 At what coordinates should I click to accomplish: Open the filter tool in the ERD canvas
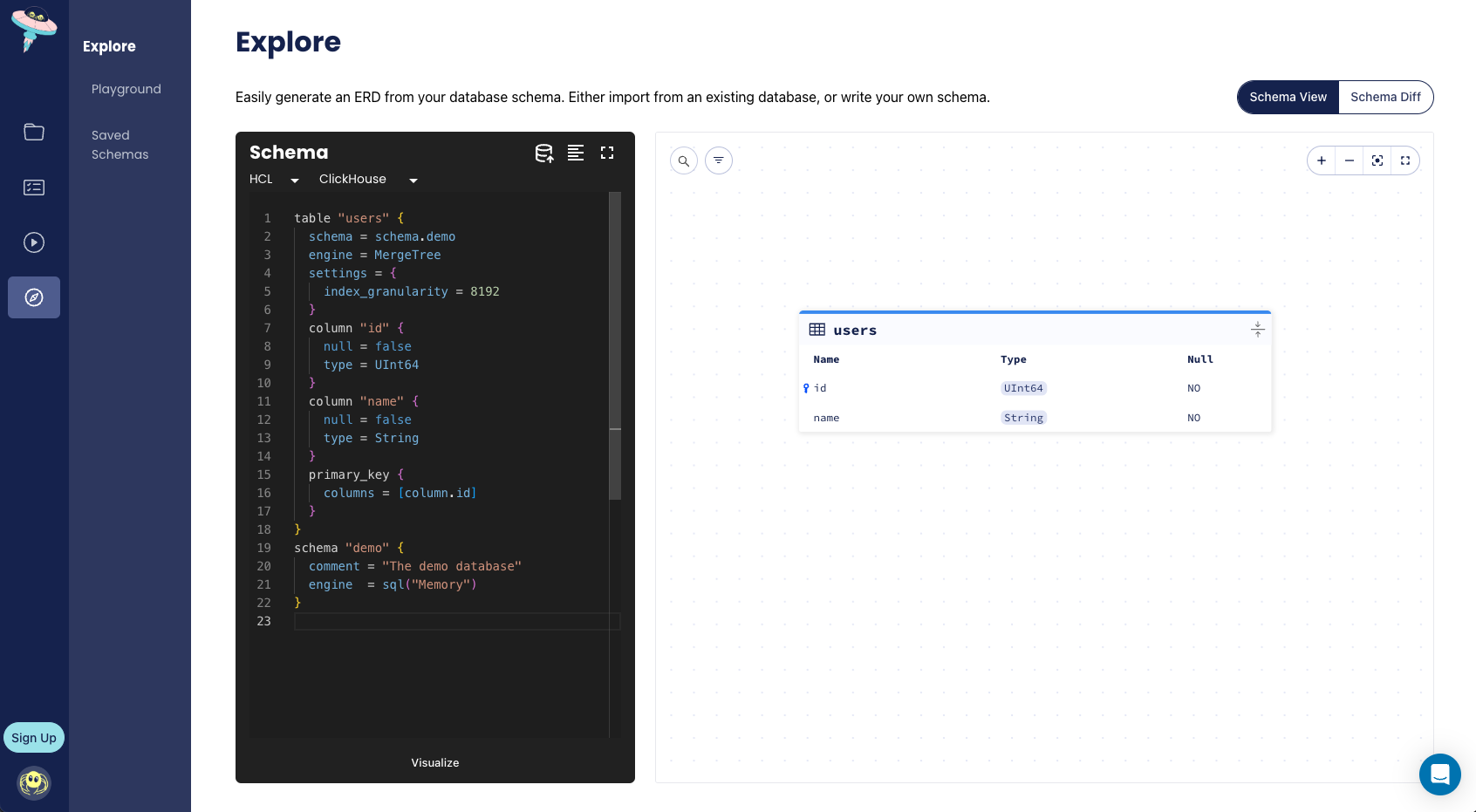(719, 160)
